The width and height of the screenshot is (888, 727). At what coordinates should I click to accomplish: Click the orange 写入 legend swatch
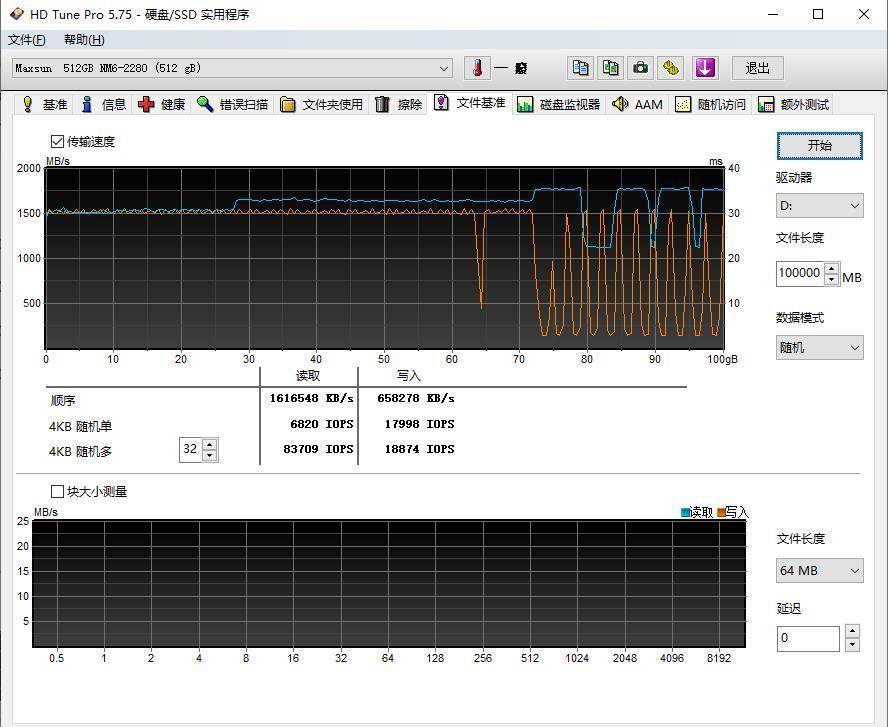[721, 512]
